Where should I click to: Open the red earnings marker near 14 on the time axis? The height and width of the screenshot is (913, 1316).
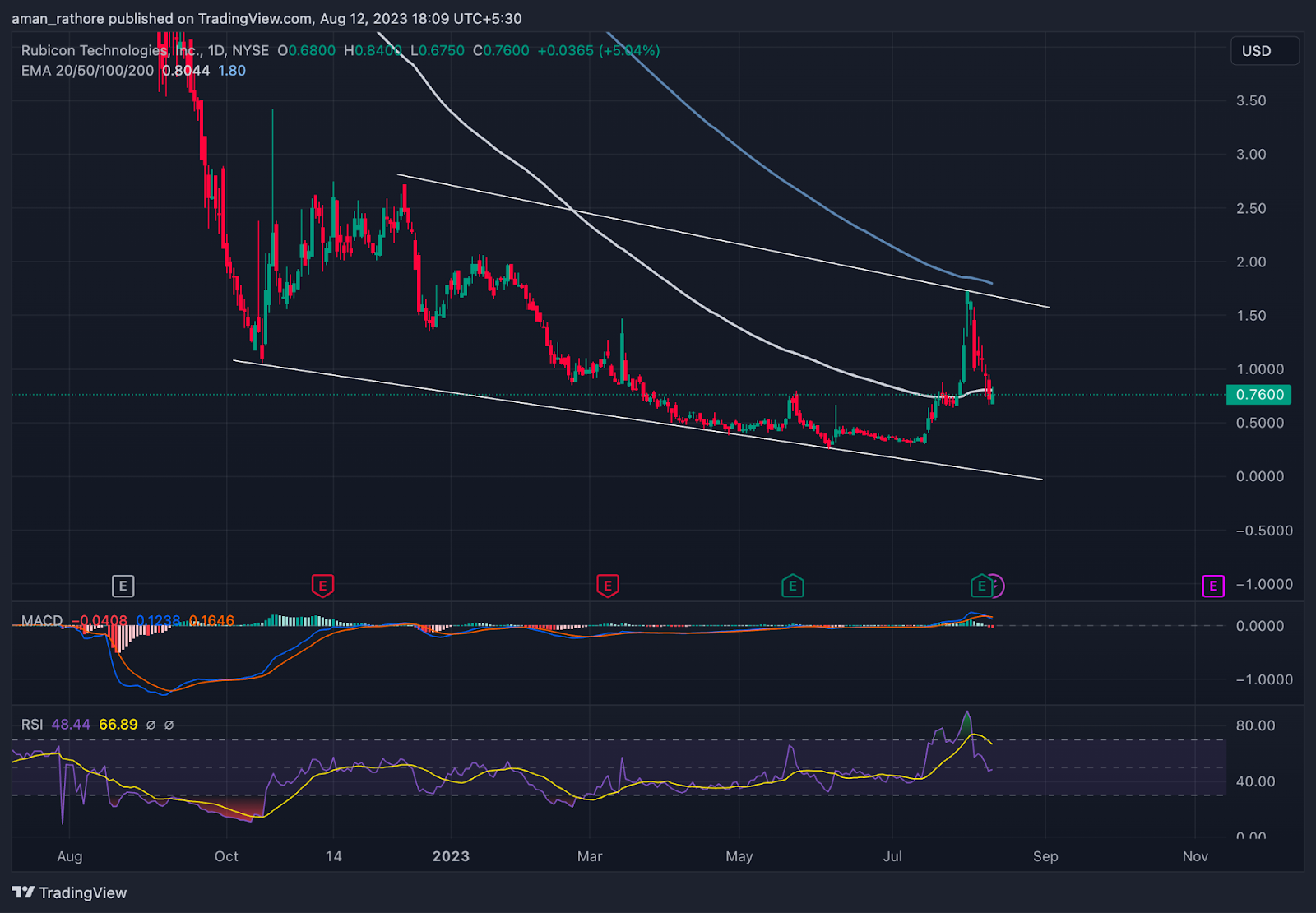(322, 586)
